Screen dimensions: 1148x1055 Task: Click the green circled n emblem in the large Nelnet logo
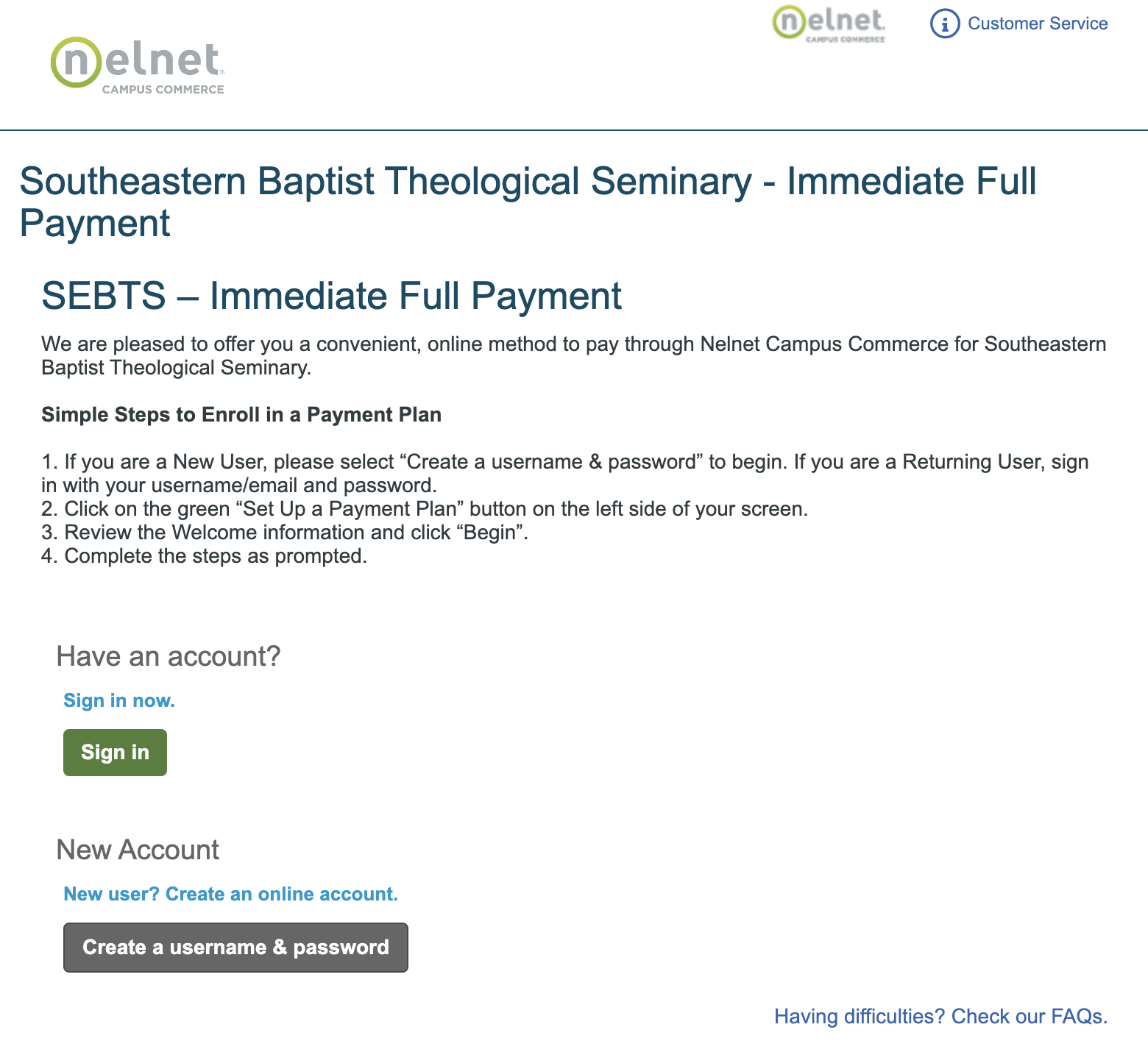point(77,62)
